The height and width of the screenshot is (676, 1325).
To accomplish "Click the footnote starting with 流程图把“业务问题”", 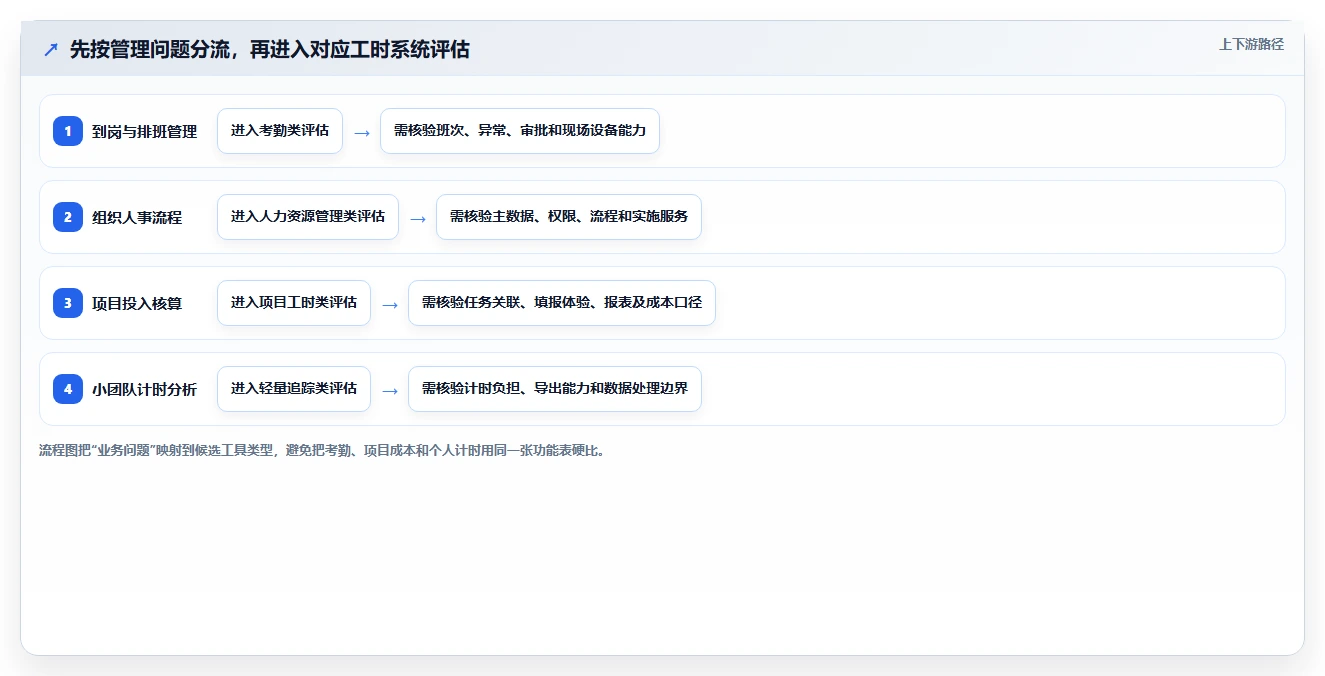I will (x=322, y=450).
